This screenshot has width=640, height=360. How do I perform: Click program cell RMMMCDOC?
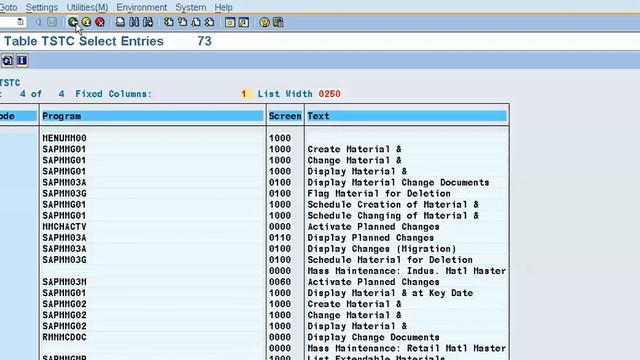tap(64, 338)
